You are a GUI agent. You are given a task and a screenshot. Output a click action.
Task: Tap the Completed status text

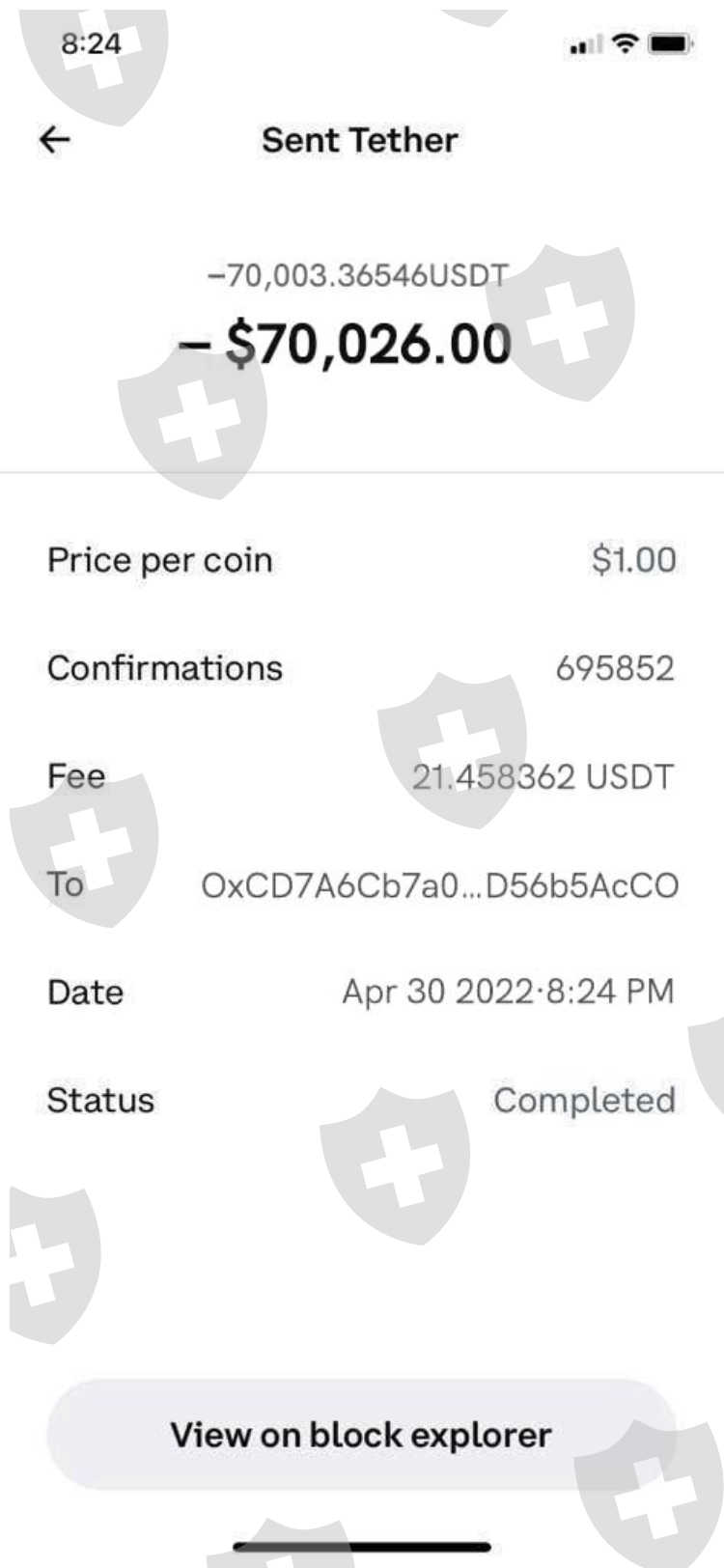tap(584, 1100)
